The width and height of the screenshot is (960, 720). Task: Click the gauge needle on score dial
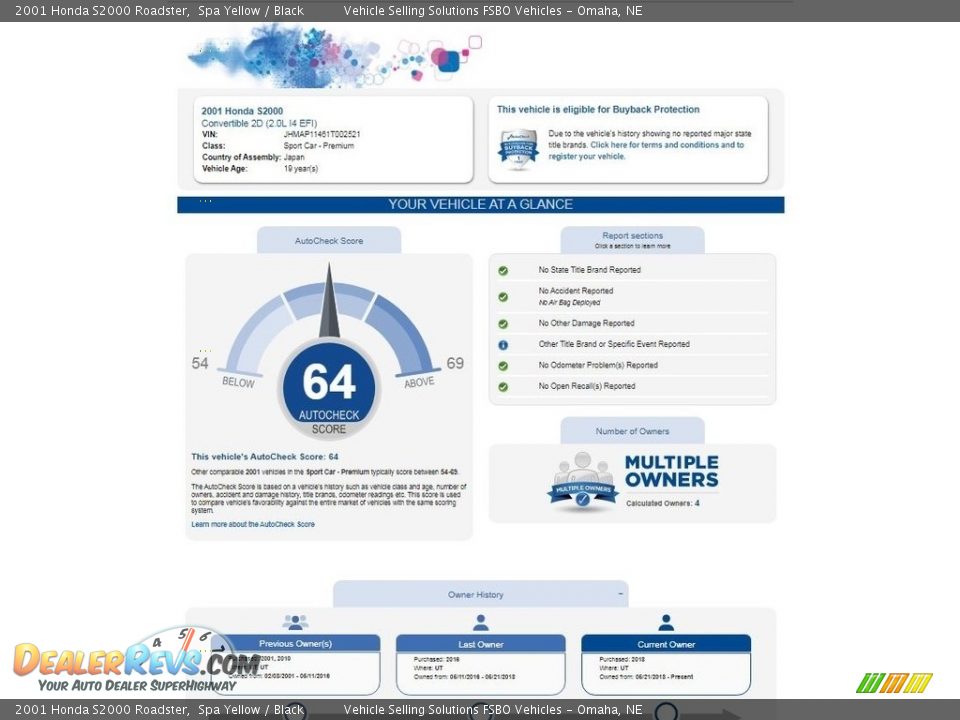pyautogui.click(x=329, y=301)
